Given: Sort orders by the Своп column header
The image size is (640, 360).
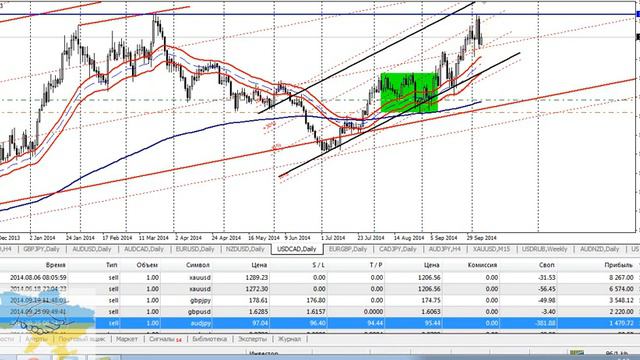Looking at the screenshot, I should point(547,265).
